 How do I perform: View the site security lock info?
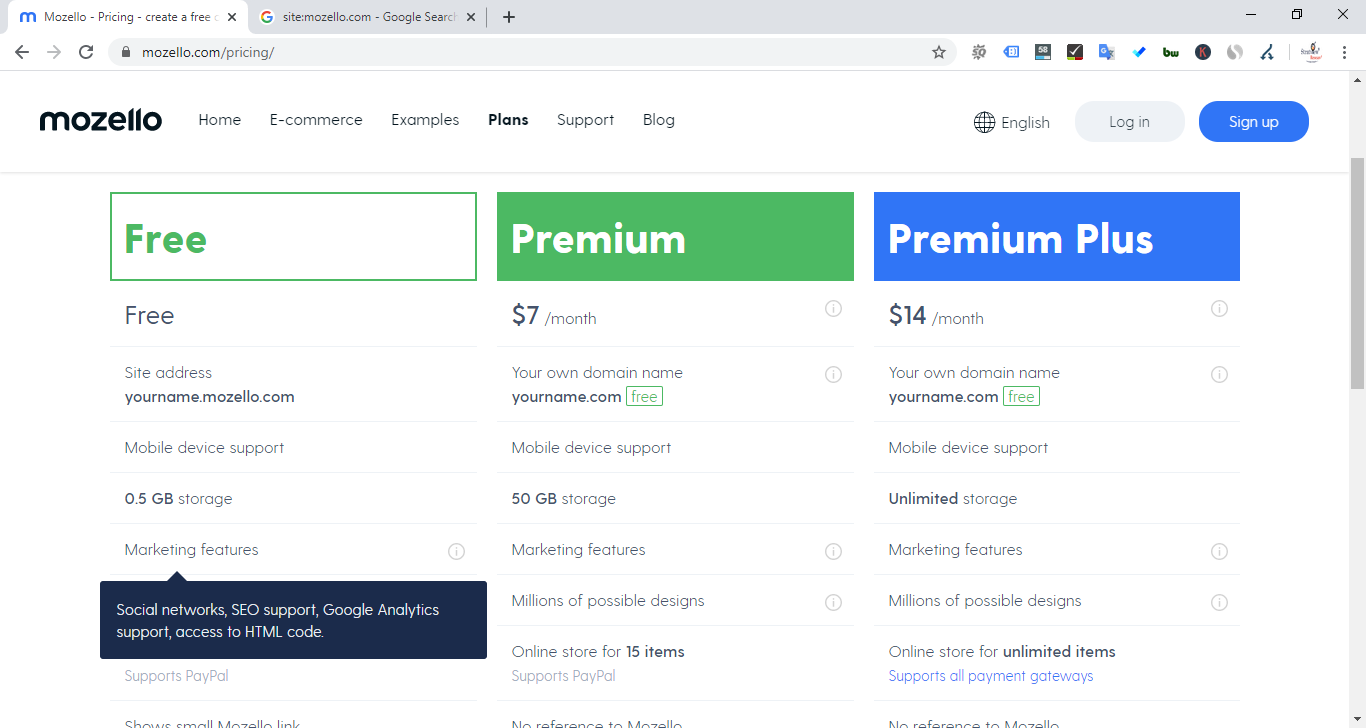pos(125,52)
